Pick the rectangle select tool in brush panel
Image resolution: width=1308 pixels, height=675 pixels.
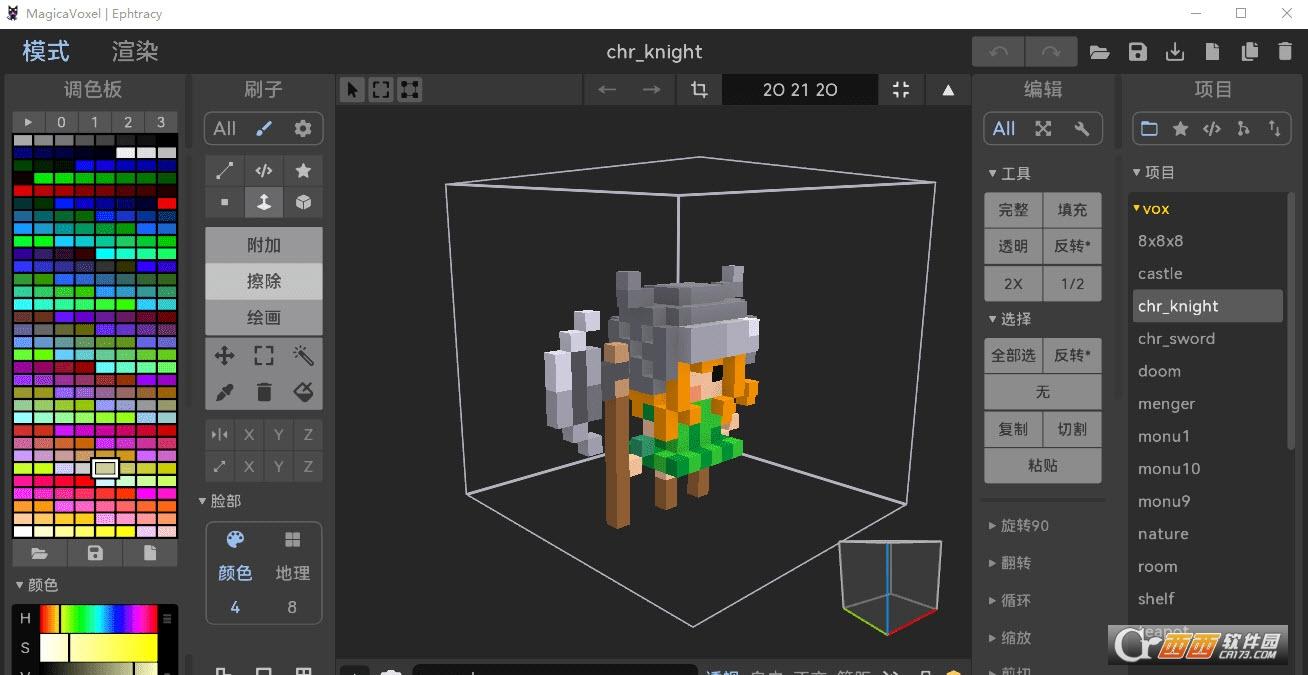(x=264, y=356)
